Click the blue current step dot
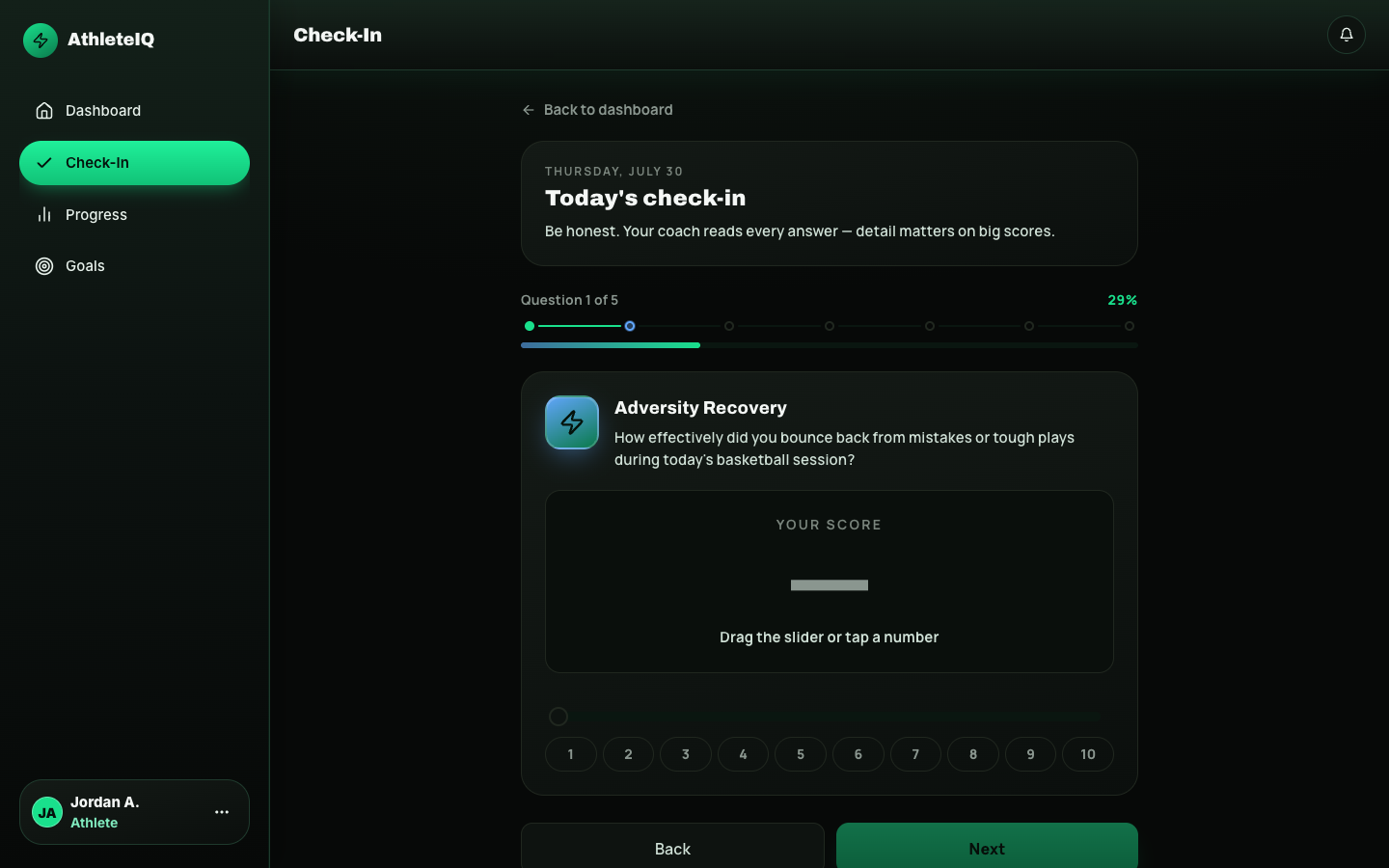 (630, 326)
